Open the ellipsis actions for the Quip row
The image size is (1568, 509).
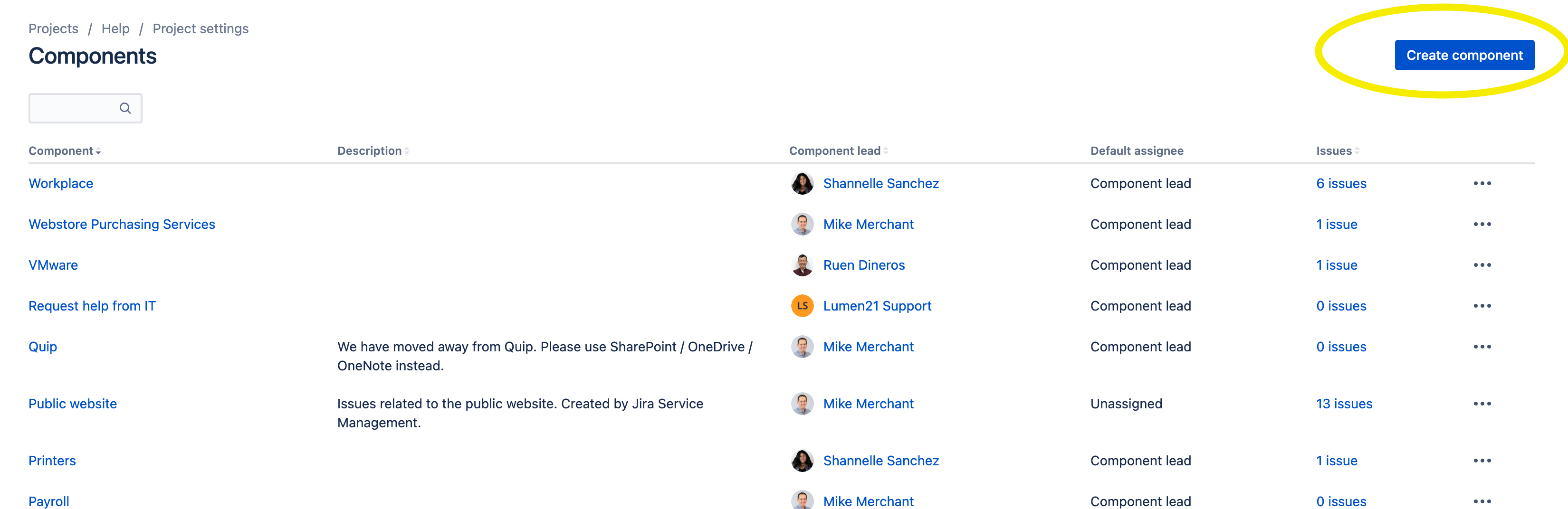pyautogui.click(x=1483, y=346)
